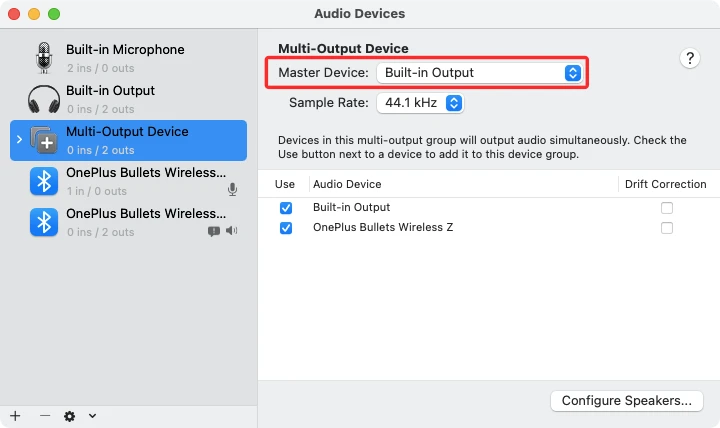
Task: Click the Audio Device column header
Action: [x=347, y=184]
